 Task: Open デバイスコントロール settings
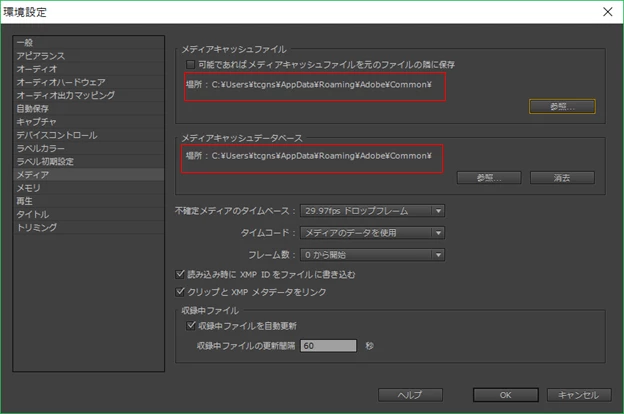tap(88, 135)
